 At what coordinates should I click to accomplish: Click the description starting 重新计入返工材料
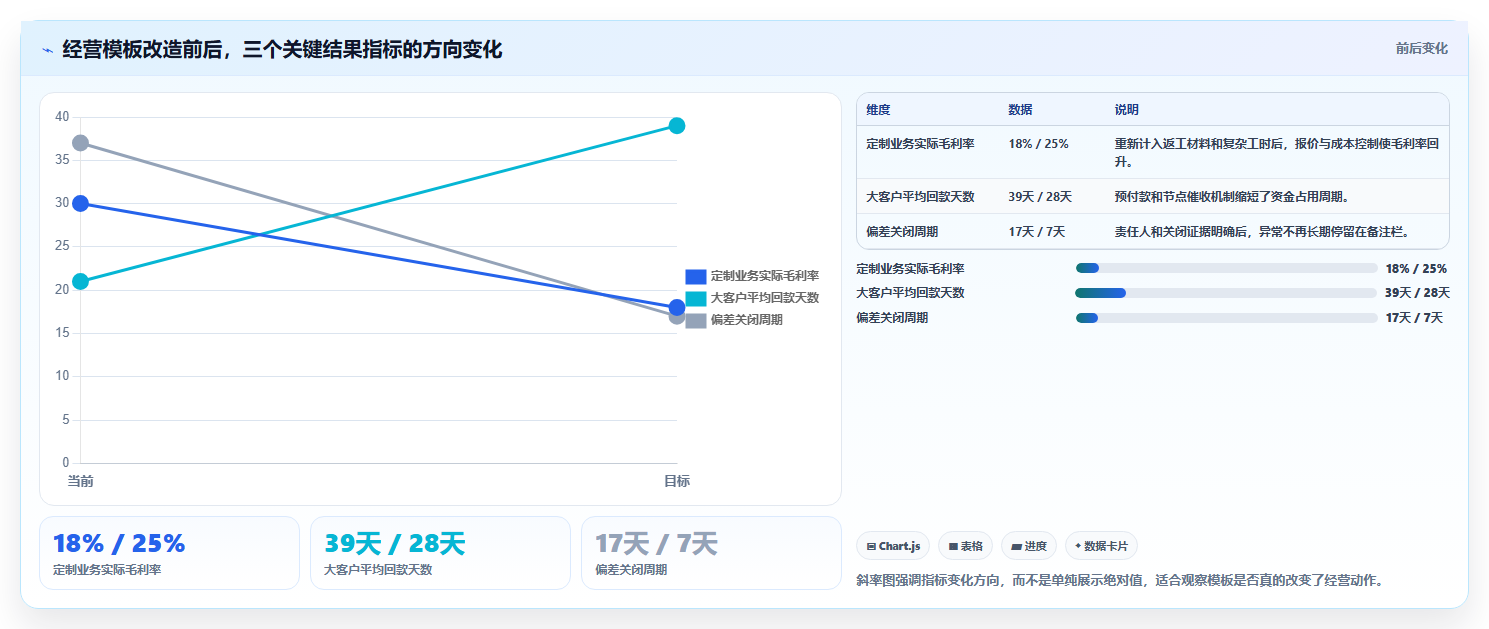click(x=1277, y=153)
